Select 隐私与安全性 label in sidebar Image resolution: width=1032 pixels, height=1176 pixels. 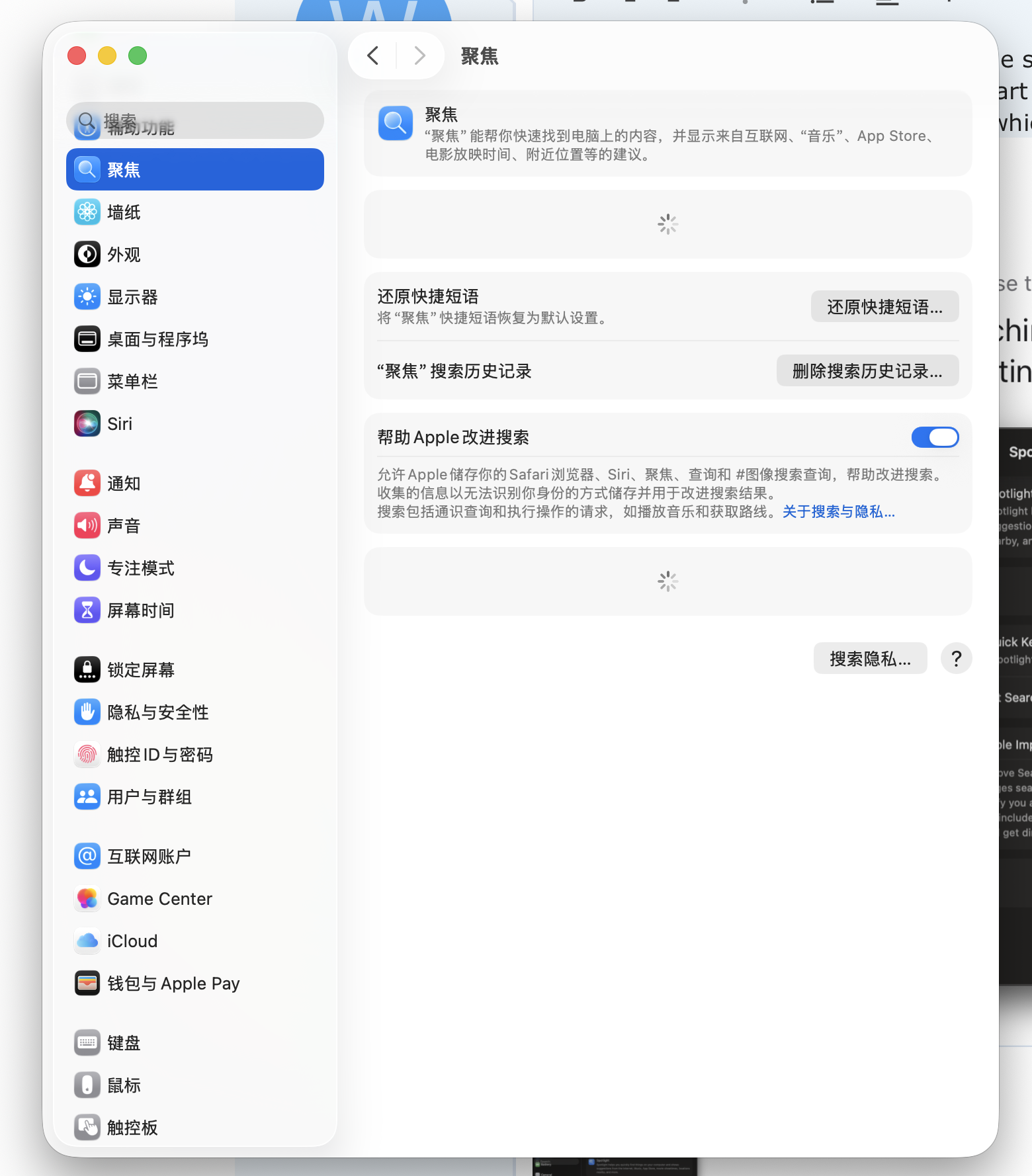159,712
